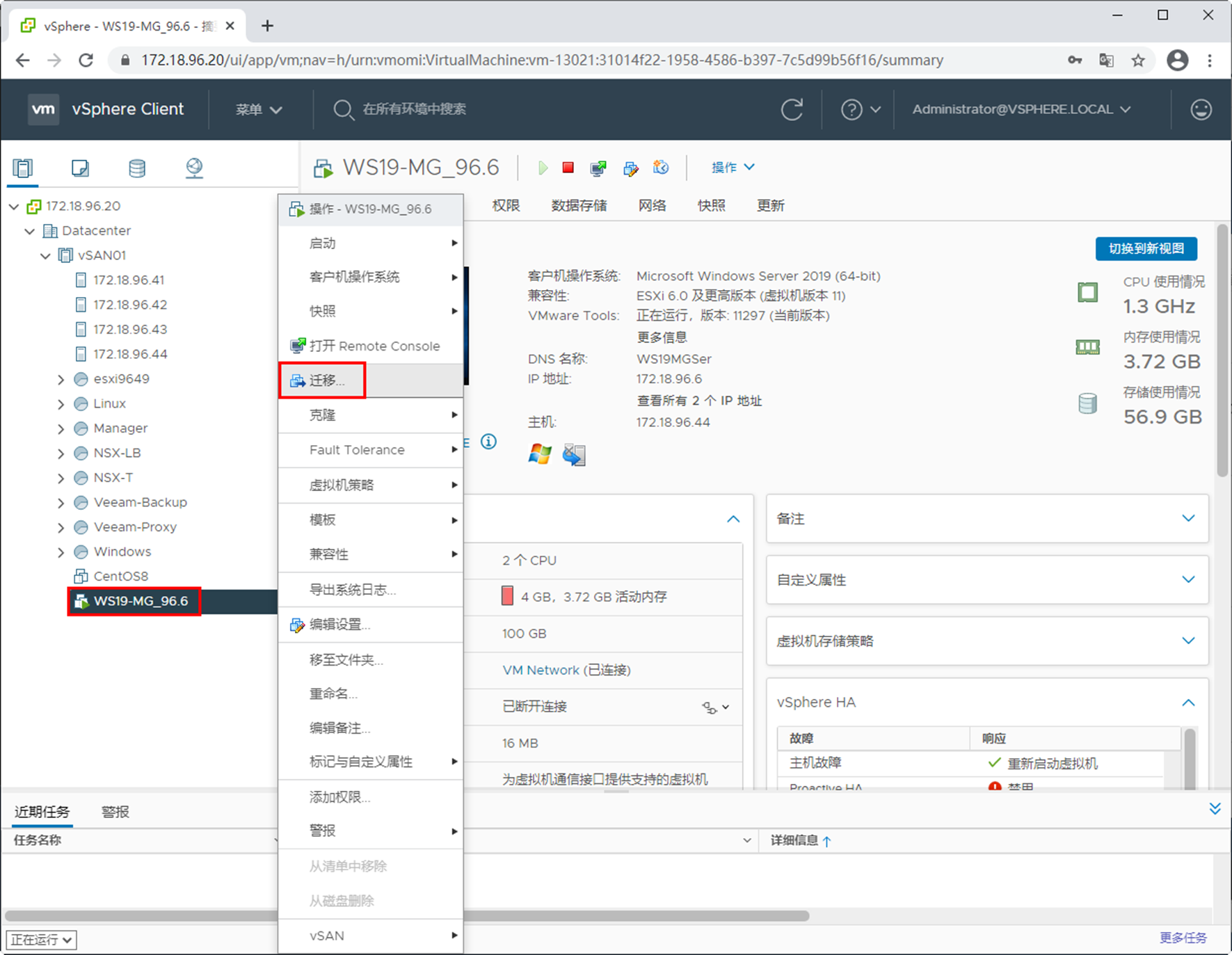The image size is (1232, 955).
Task: Choose 编辑设置... menu entry
Action: 371,625
